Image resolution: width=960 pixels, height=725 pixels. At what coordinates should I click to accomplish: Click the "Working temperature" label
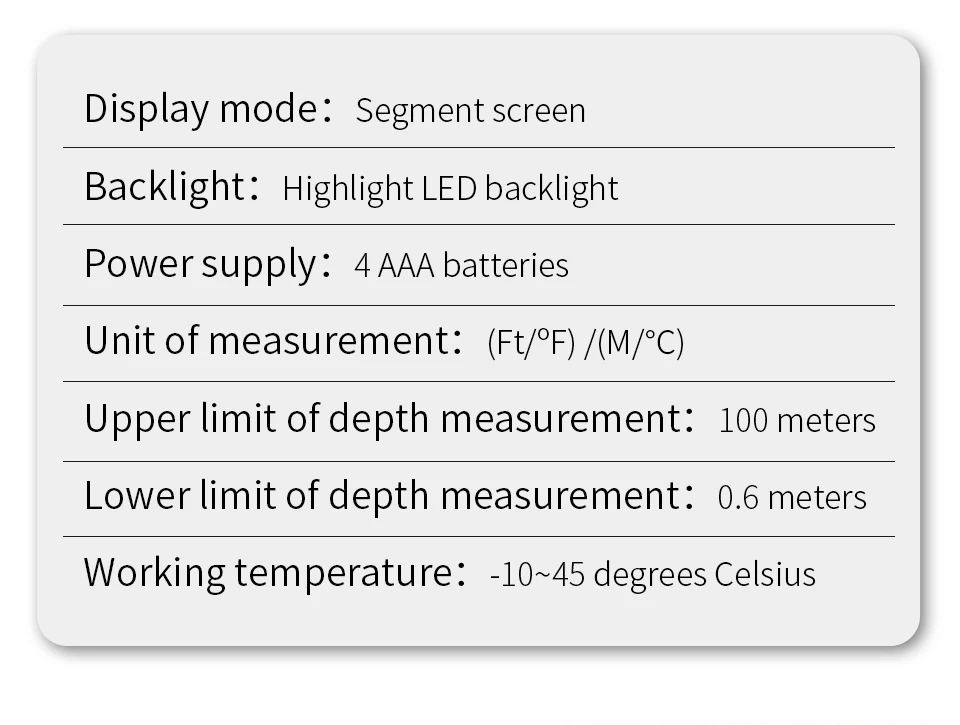[268, 572]
